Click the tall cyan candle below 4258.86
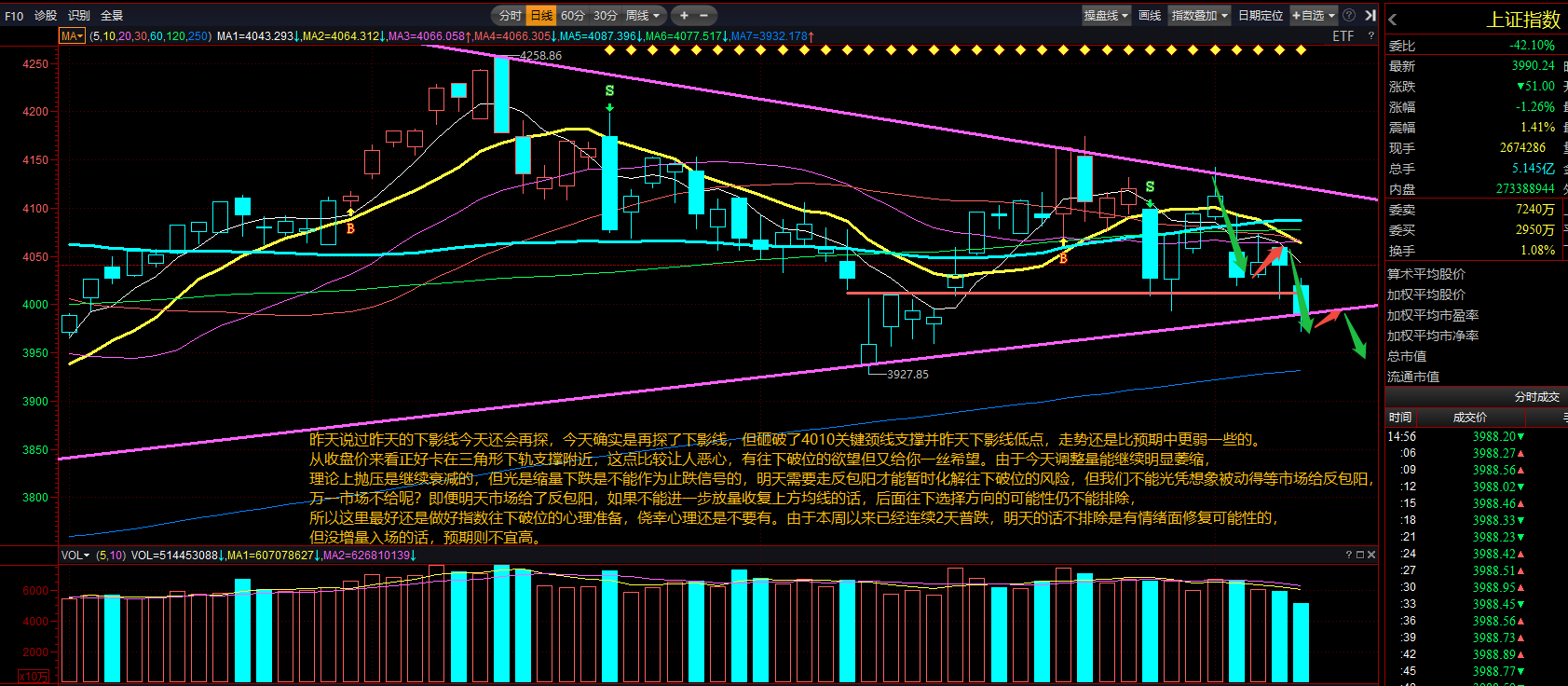 tap(502, 94)
